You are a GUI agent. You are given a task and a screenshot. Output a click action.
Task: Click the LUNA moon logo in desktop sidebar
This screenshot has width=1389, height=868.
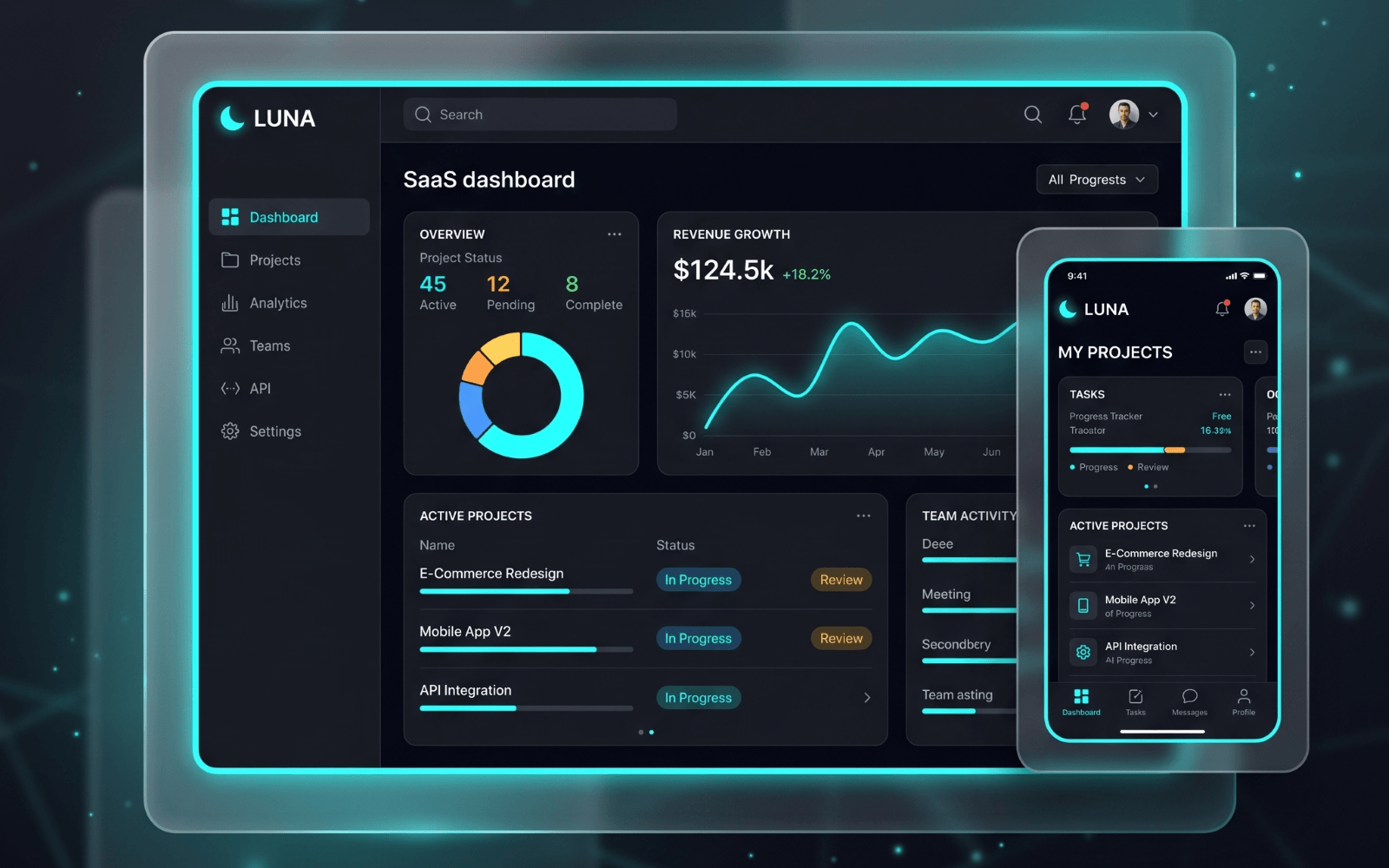[232, 118]
